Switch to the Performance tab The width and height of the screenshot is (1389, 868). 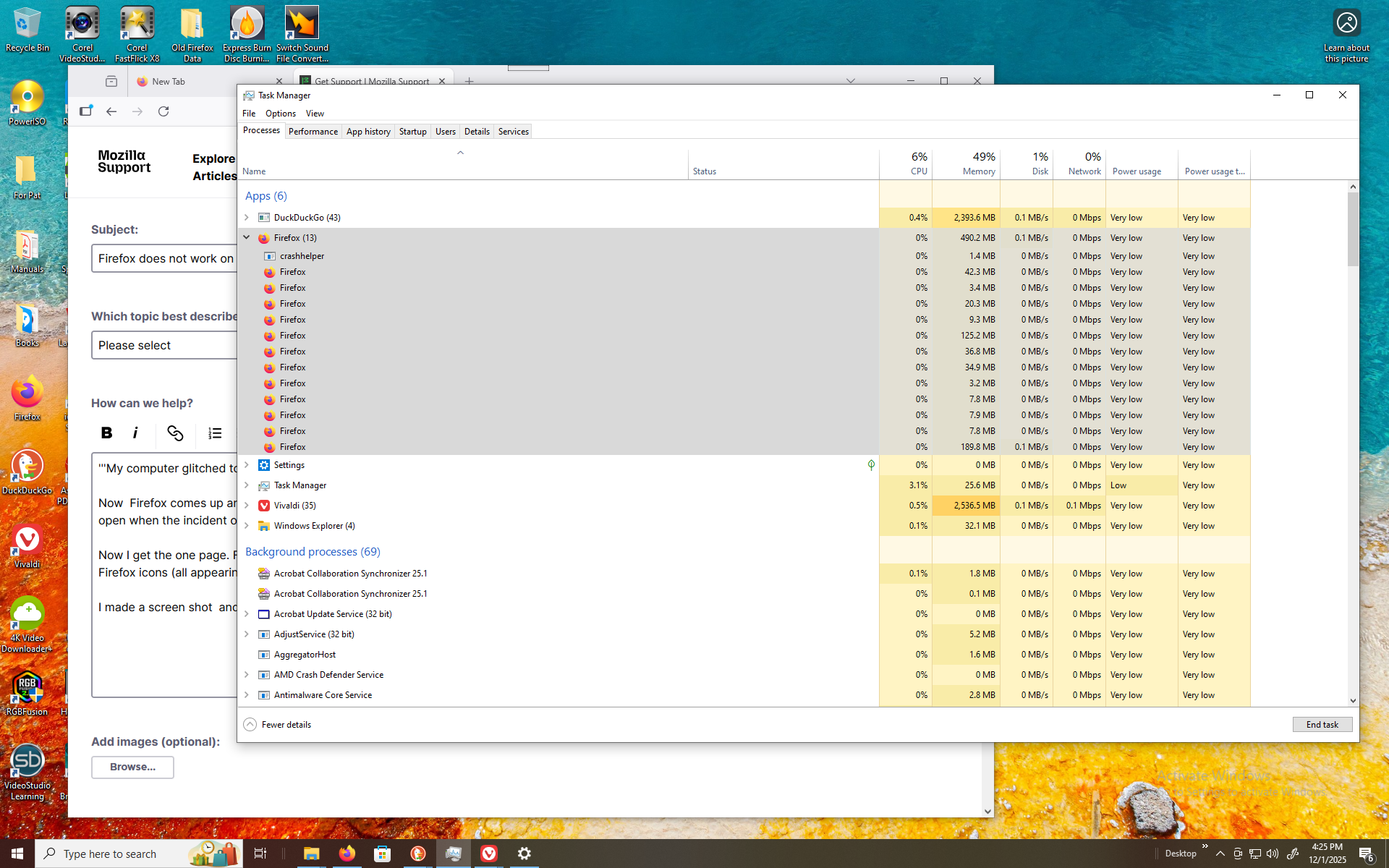click(313, 132)
